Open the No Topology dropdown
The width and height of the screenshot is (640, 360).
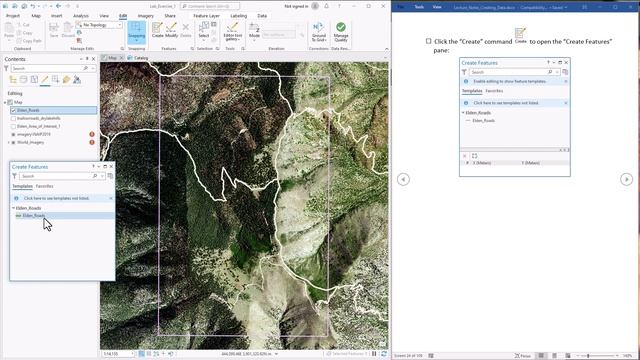click(100, 25)
